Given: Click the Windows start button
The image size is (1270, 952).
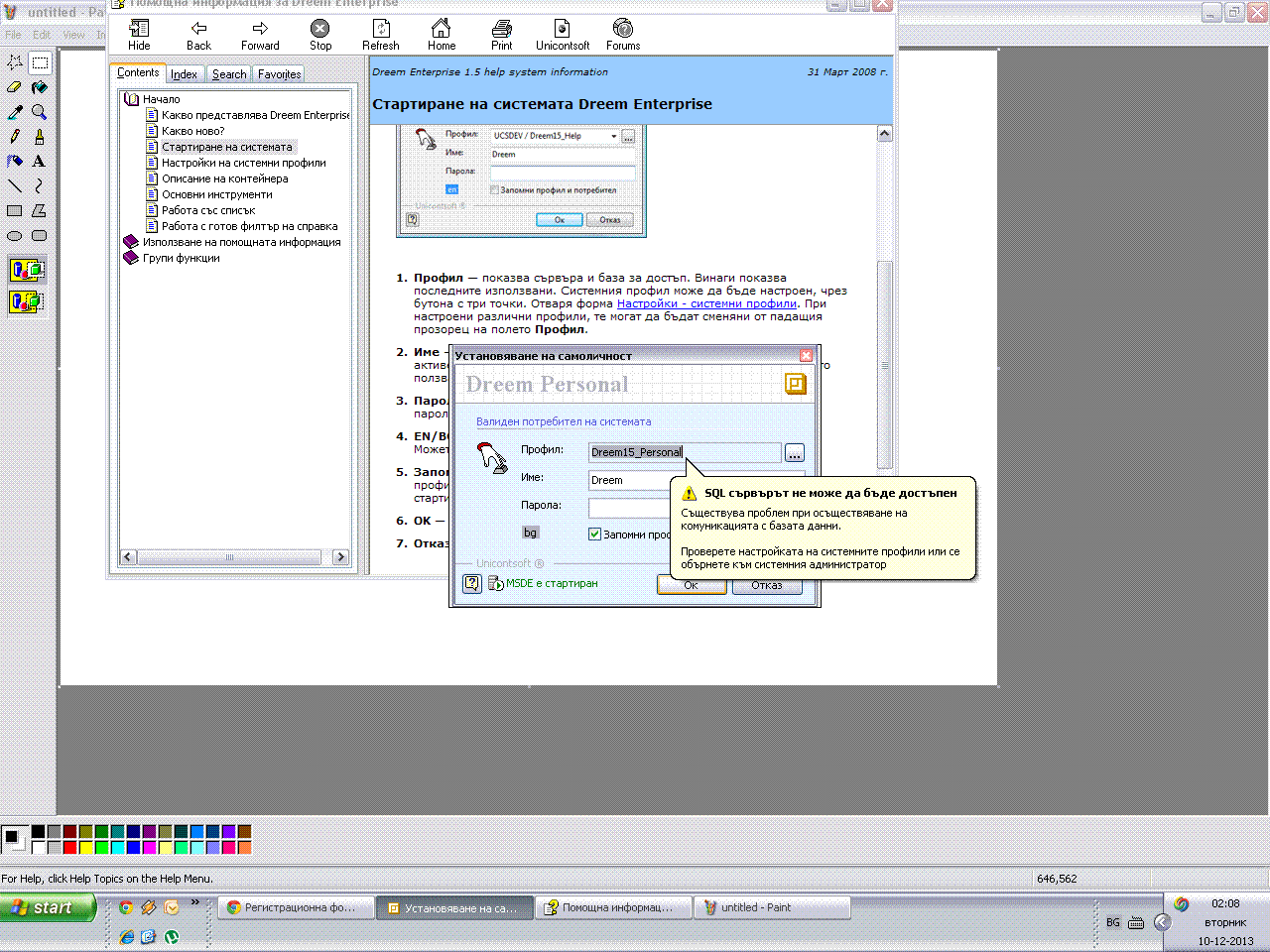Looking at the screenshot, I should point(49,907).
